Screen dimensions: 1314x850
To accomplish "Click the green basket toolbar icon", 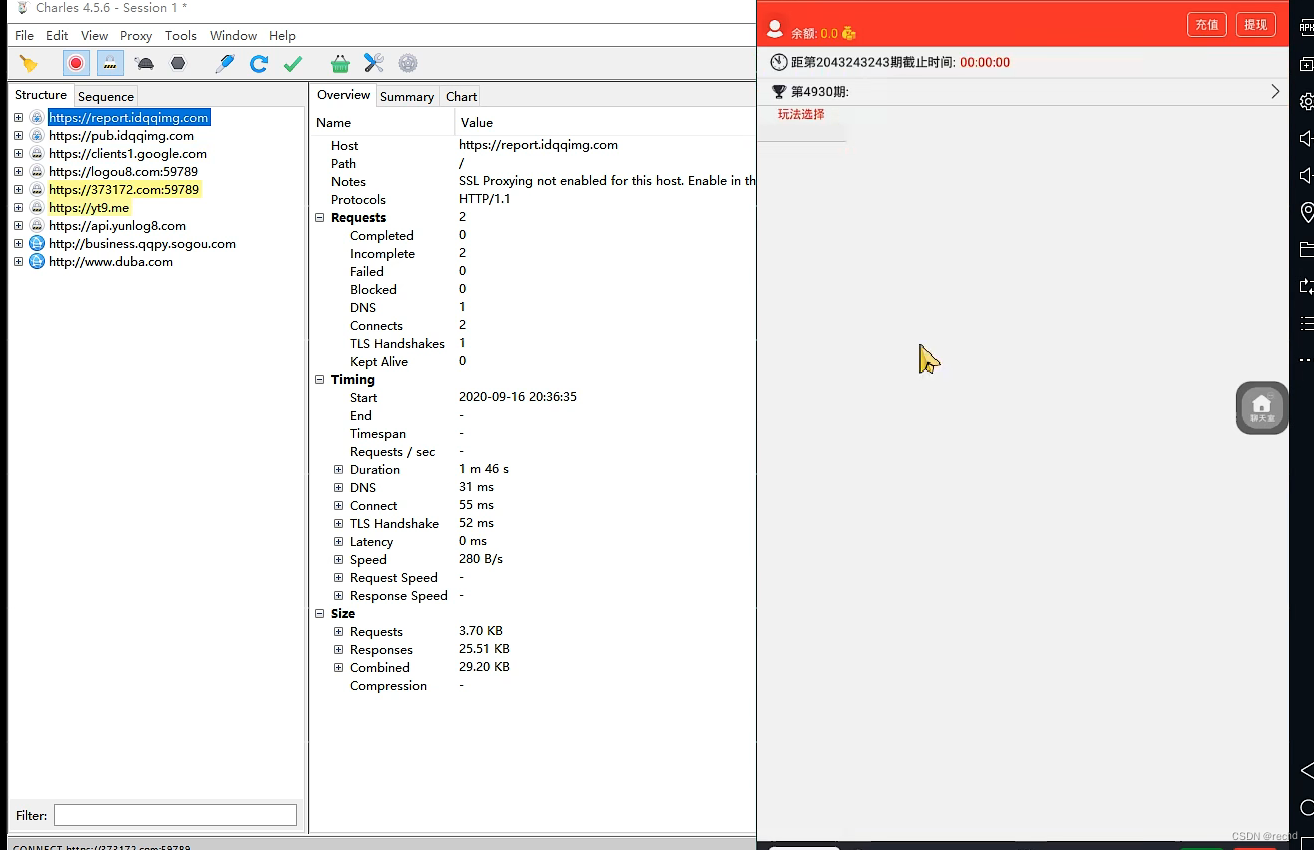I will (340, 63).
